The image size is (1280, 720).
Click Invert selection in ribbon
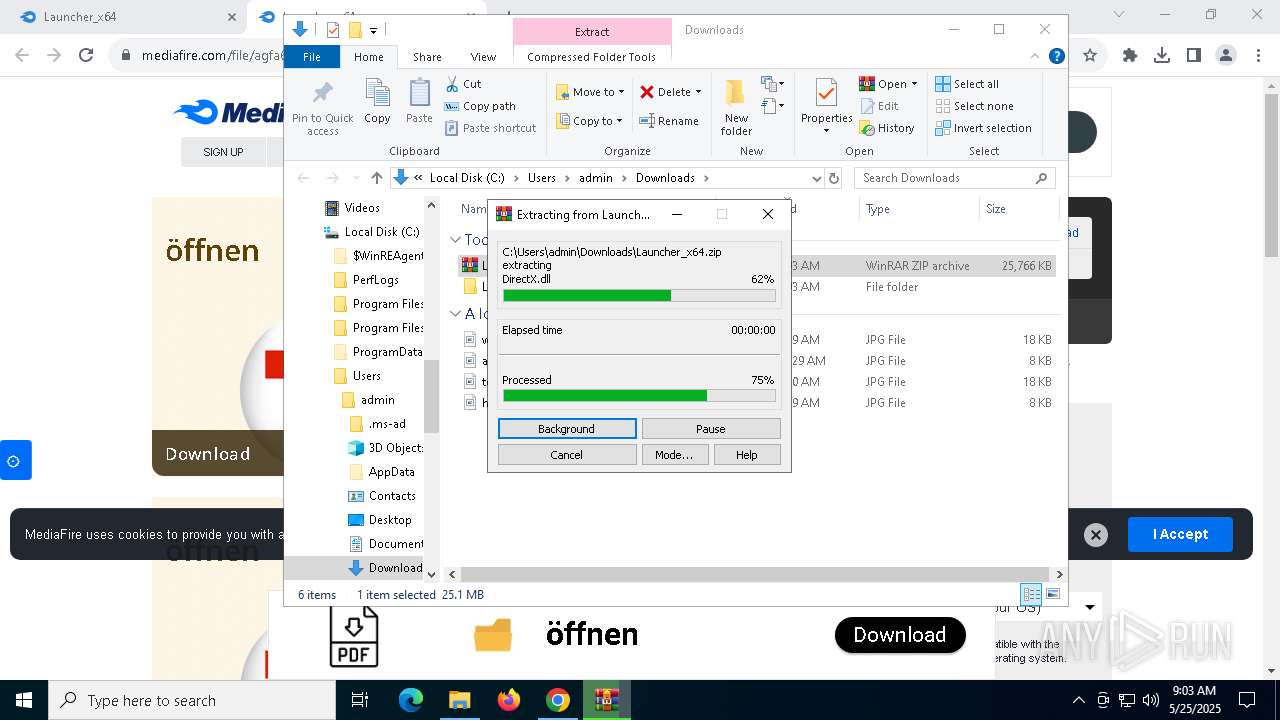click(x=983, y=128)
